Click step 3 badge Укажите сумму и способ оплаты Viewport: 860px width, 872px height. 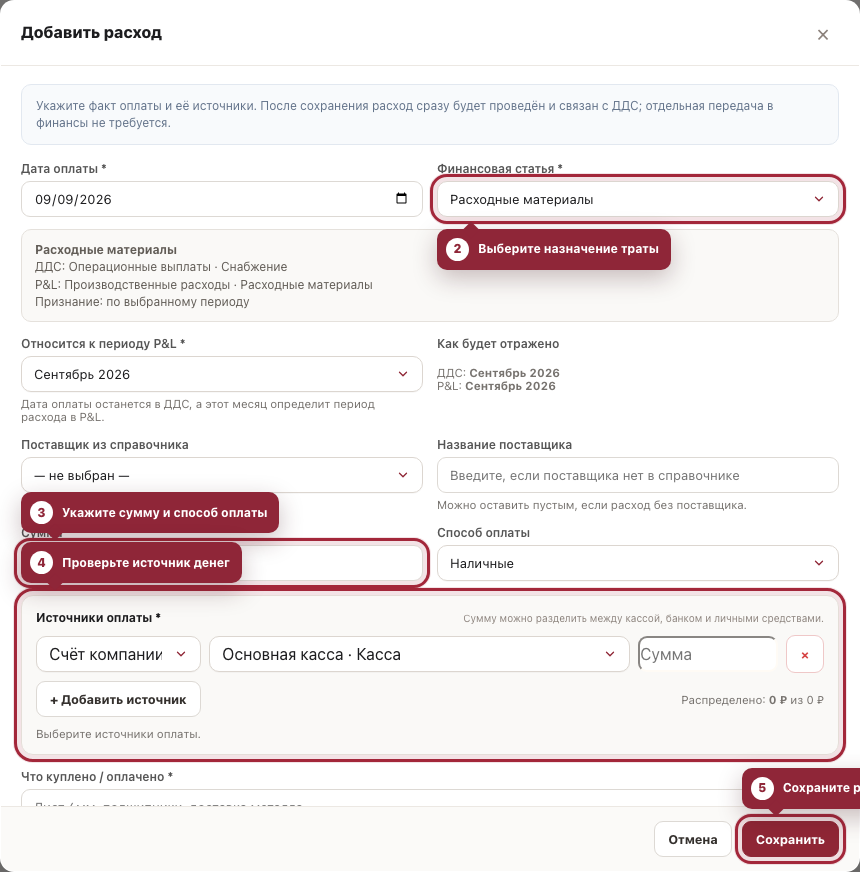coord(150,512)
